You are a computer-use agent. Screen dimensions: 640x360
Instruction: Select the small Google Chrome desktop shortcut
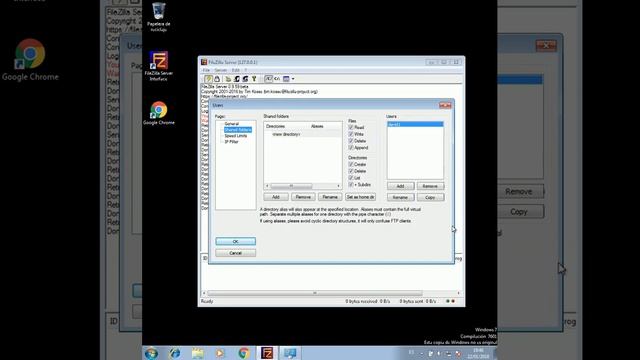click(x=159, y=113)
